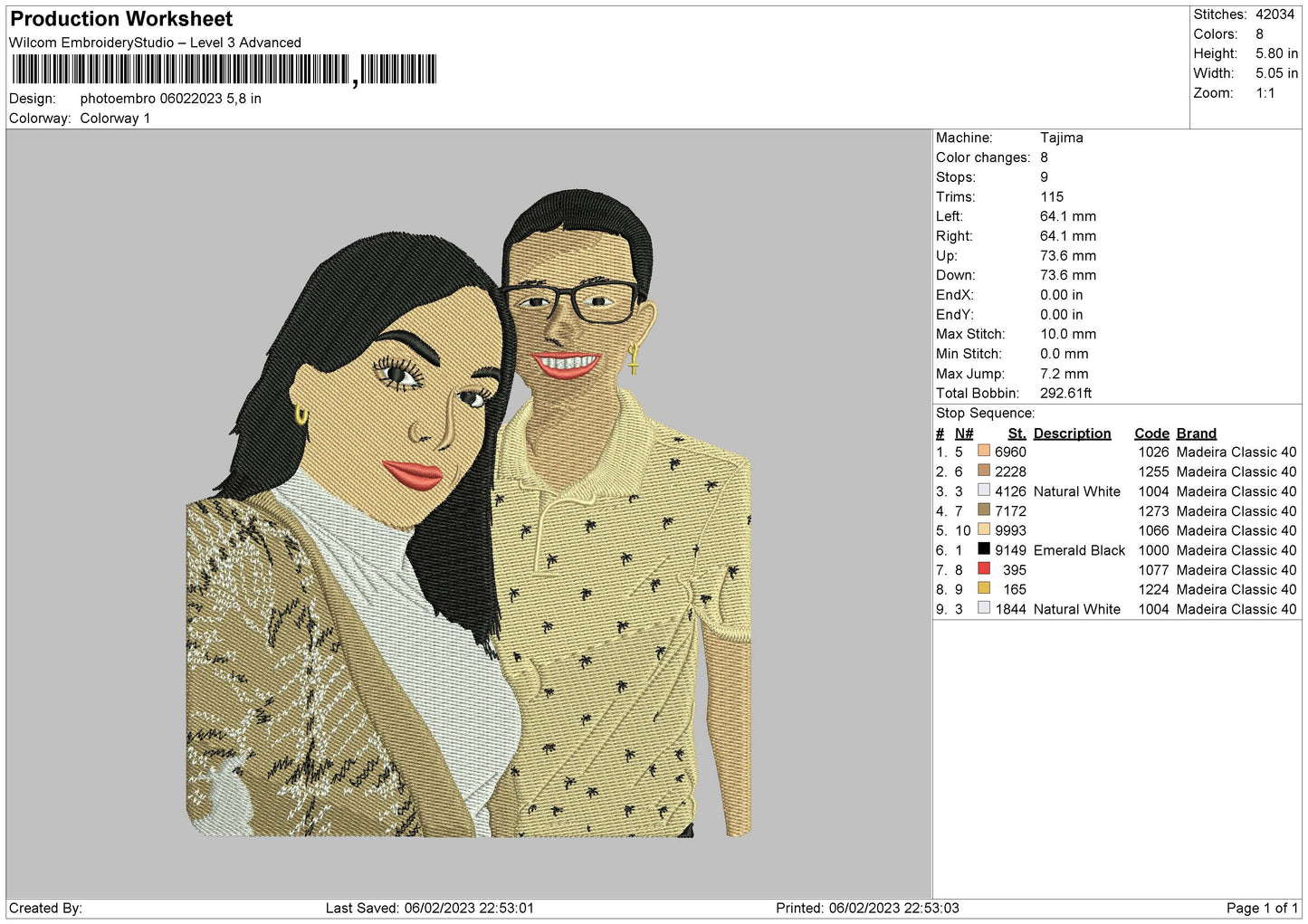Click the red color swatch (code 1077)

[x=984, y=568]
